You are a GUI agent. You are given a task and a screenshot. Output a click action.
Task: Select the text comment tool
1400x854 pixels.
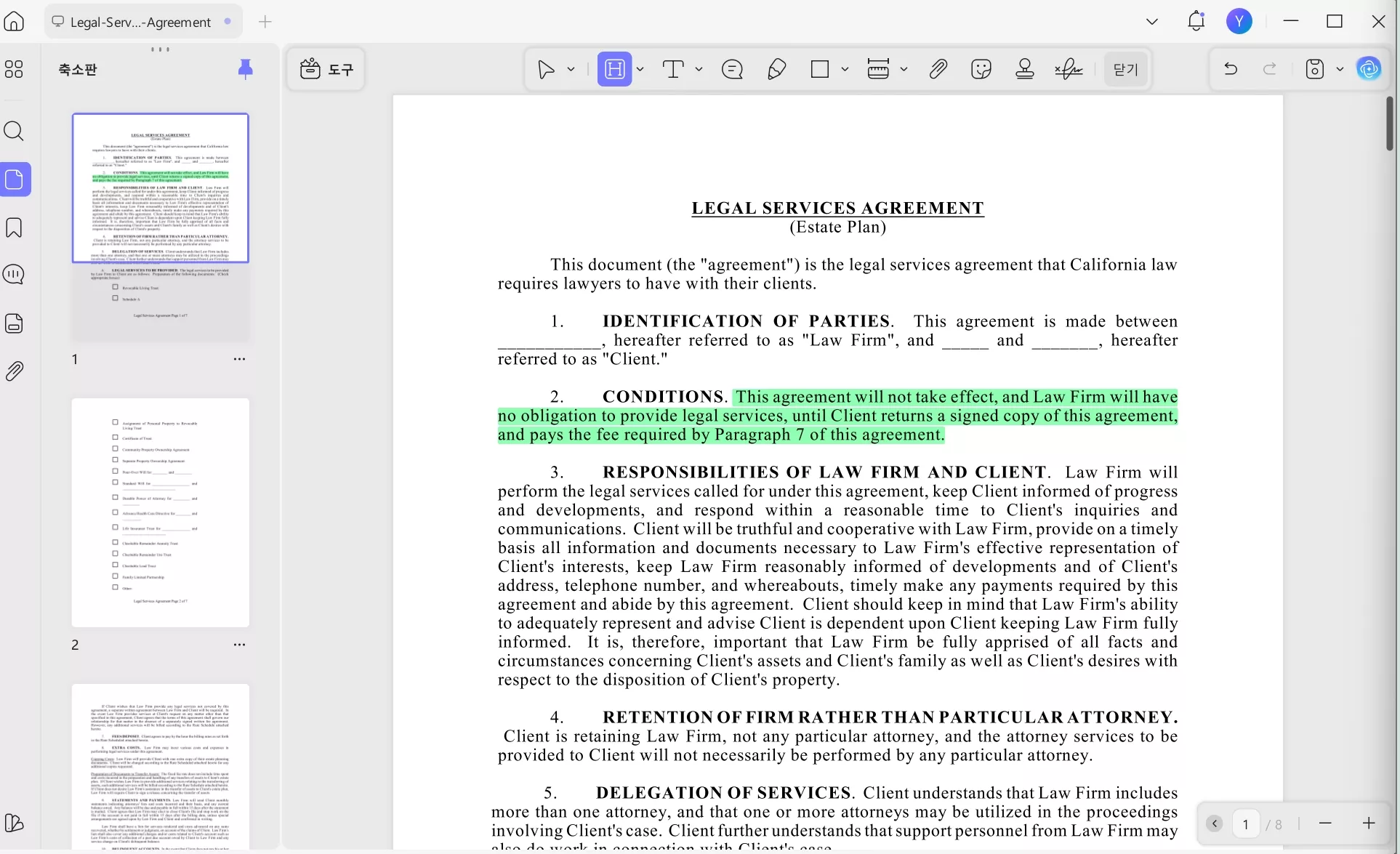(x=673, y=69)
